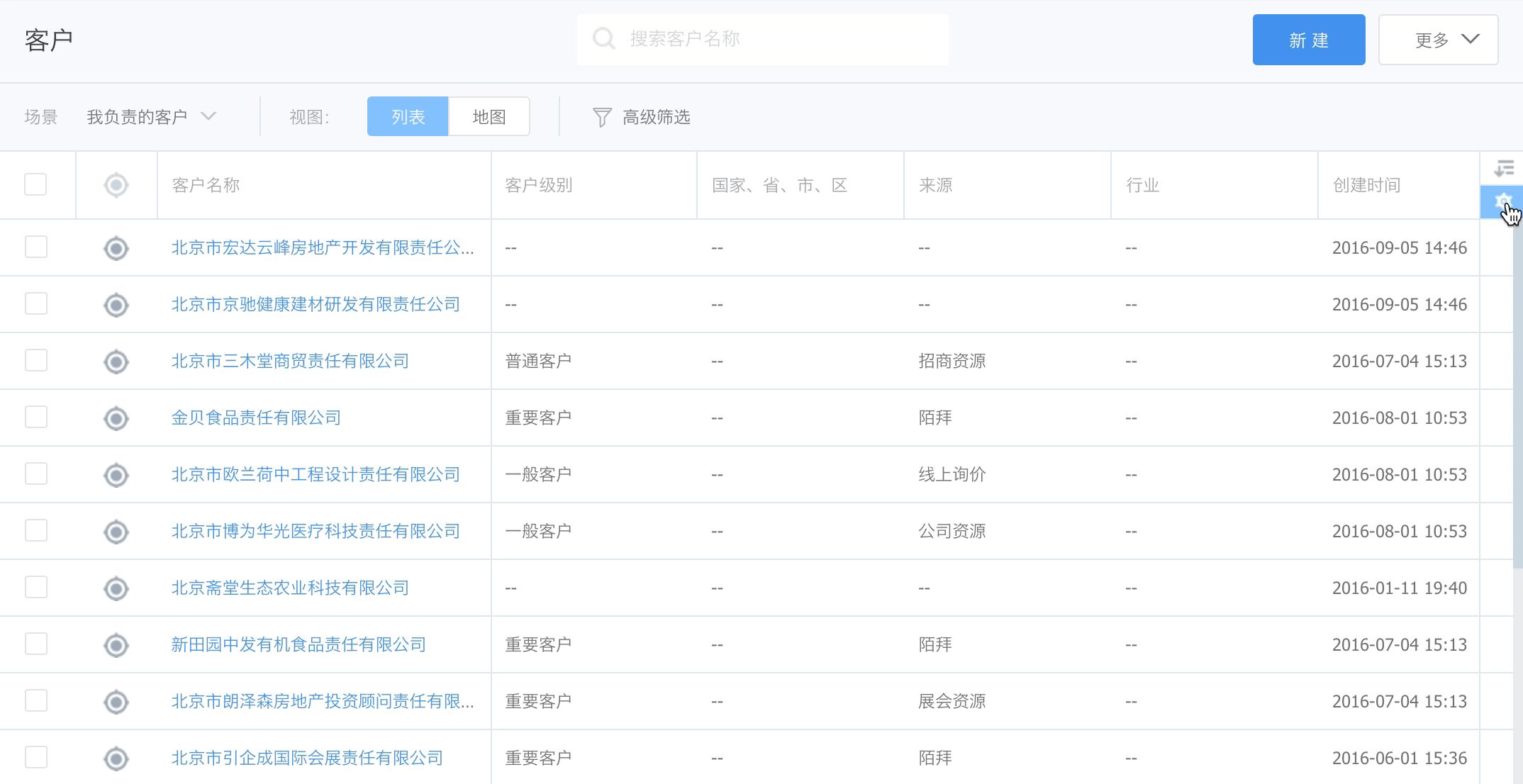
Task: Click the sort order icon above the gear
Action: coord(1503,169)
